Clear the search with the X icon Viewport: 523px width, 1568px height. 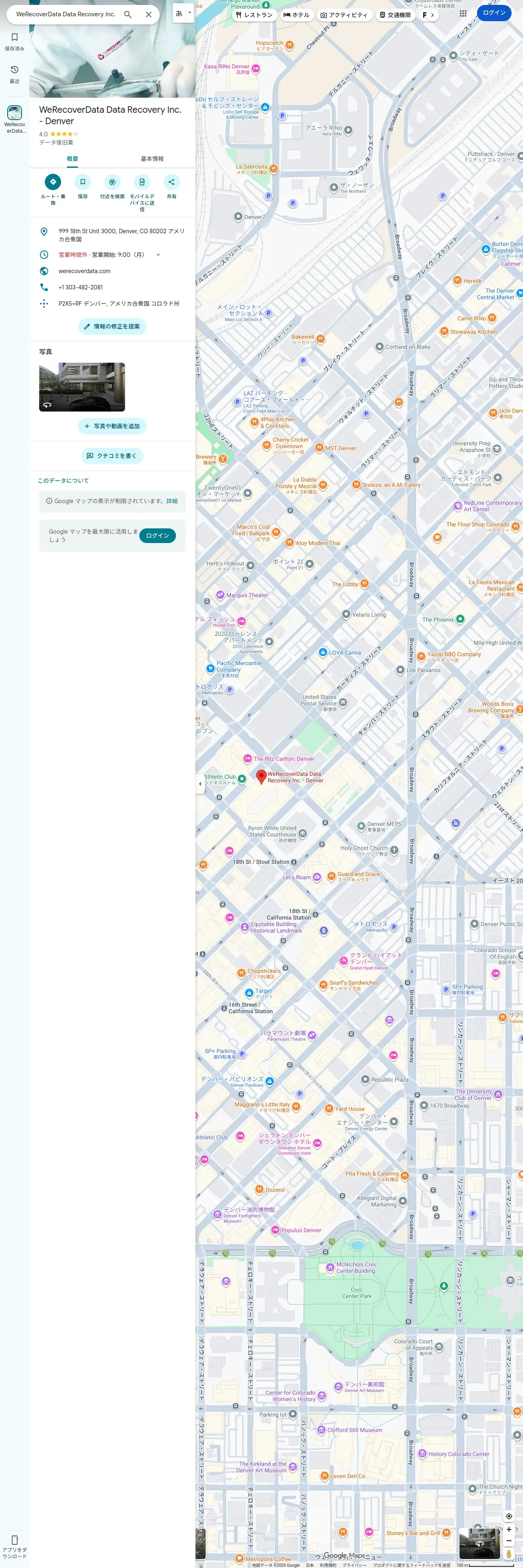(x=149, y=14)
